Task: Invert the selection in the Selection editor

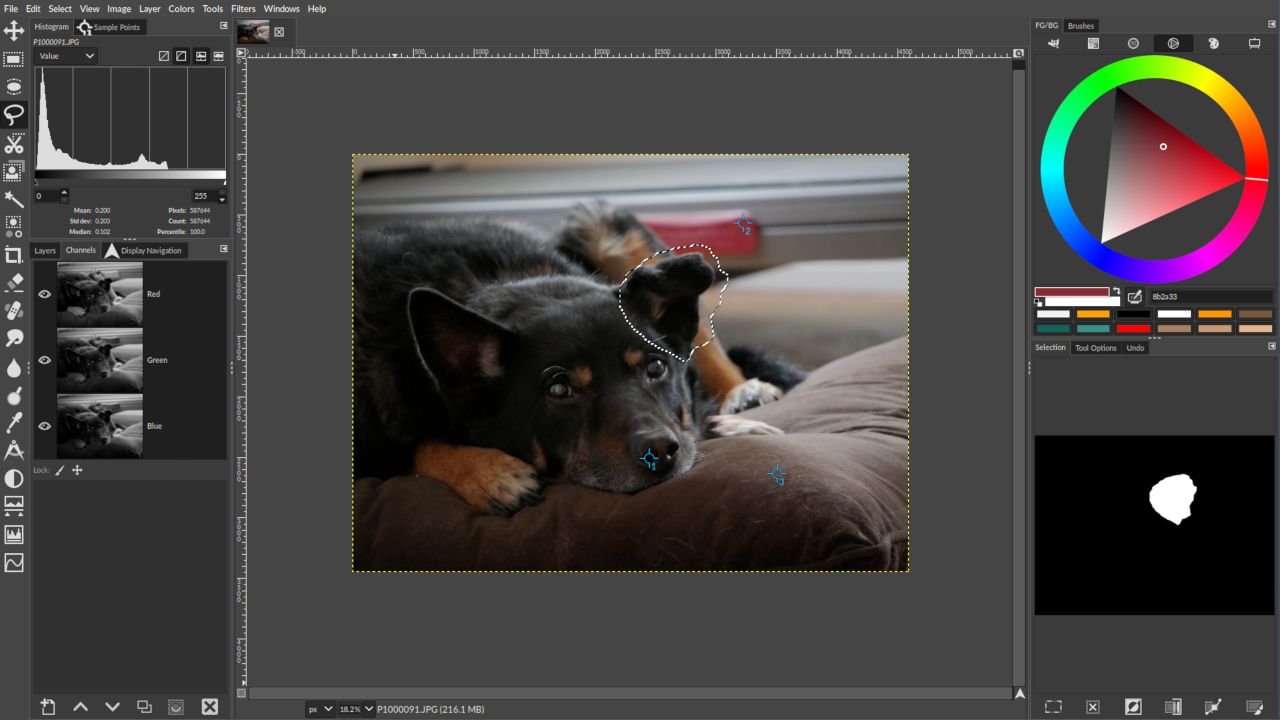Action: (1133, 706)
